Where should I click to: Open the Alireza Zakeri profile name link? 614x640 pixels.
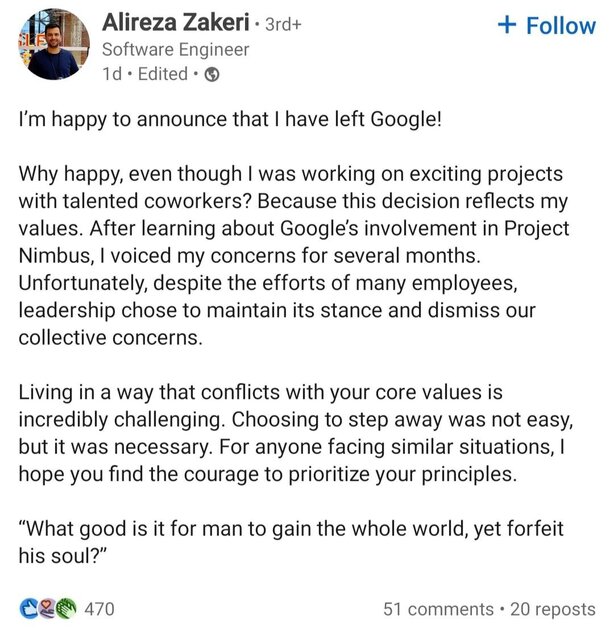(x=174, y=22)
